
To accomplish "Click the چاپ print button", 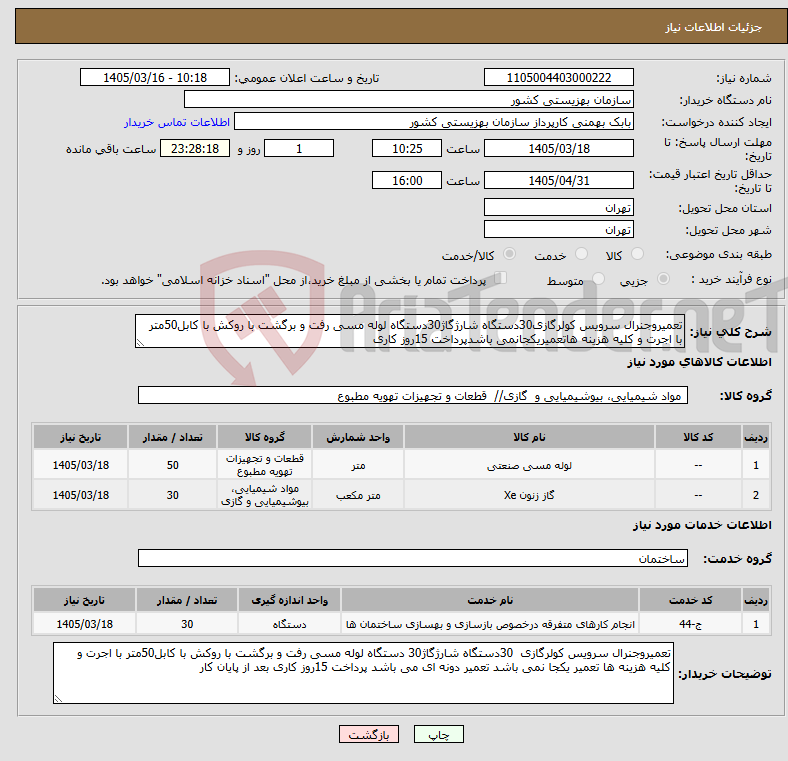I will [438, 734].
